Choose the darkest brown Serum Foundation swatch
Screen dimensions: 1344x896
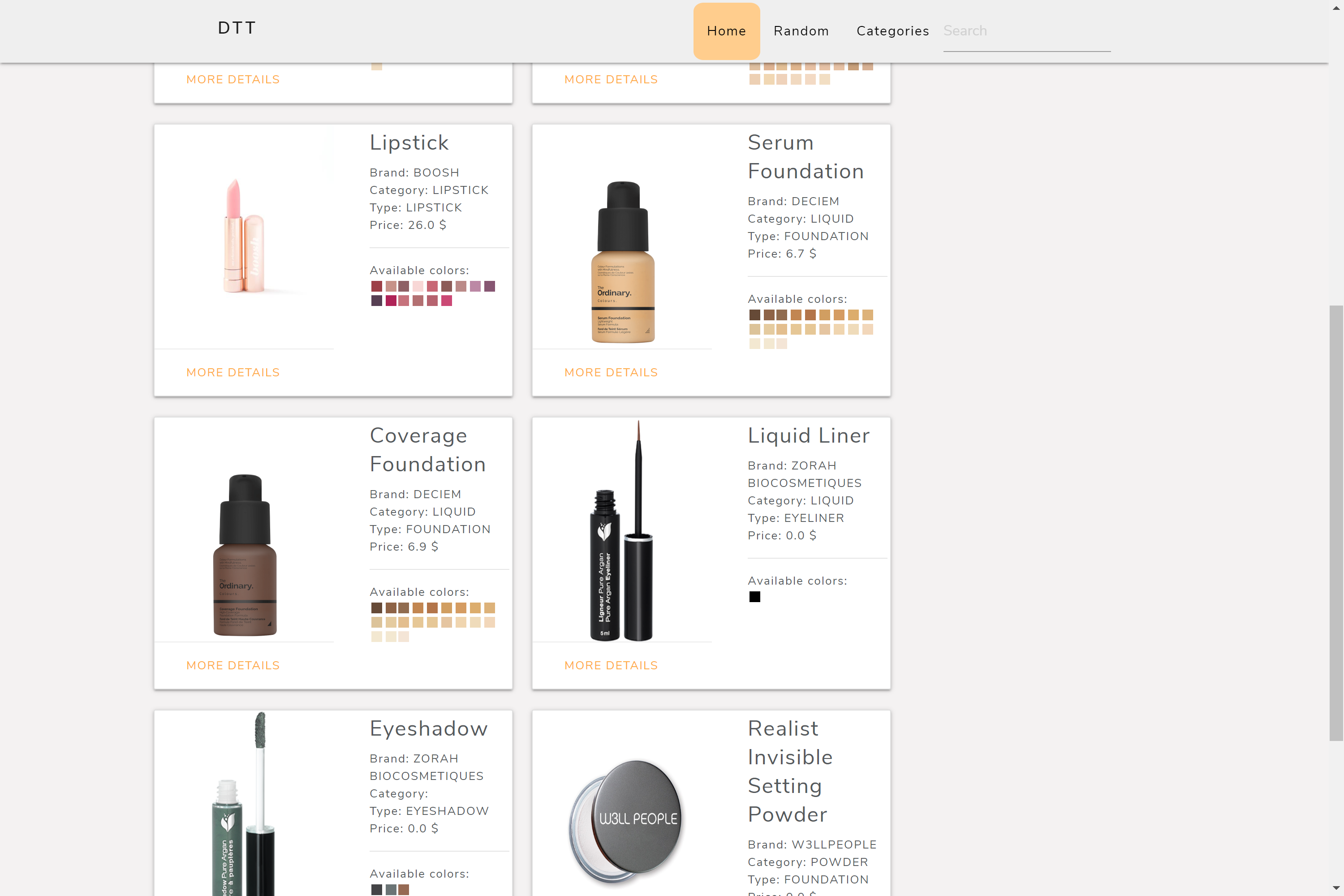coord(754,315)
